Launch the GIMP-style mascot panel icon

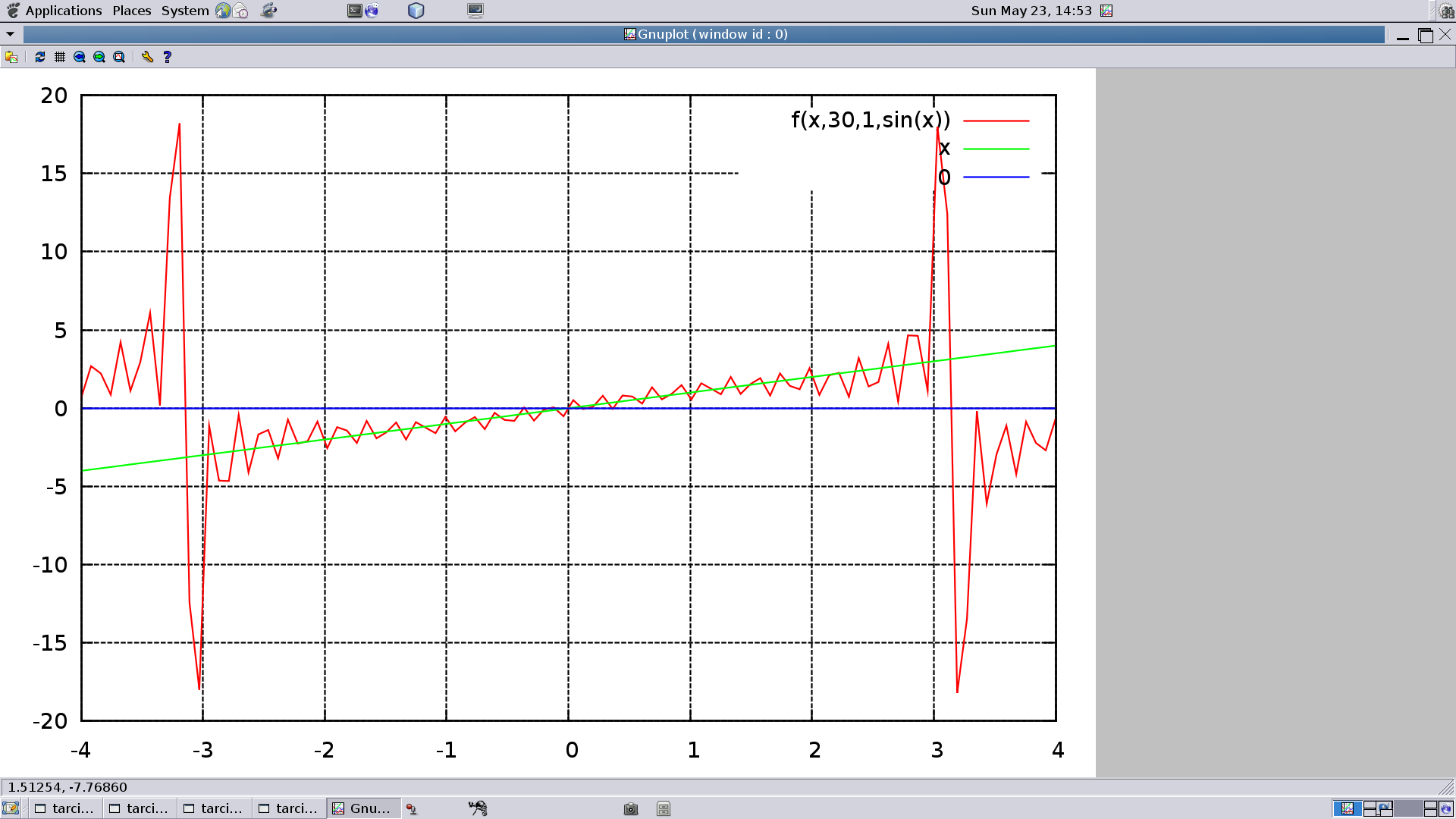[268, 11]
